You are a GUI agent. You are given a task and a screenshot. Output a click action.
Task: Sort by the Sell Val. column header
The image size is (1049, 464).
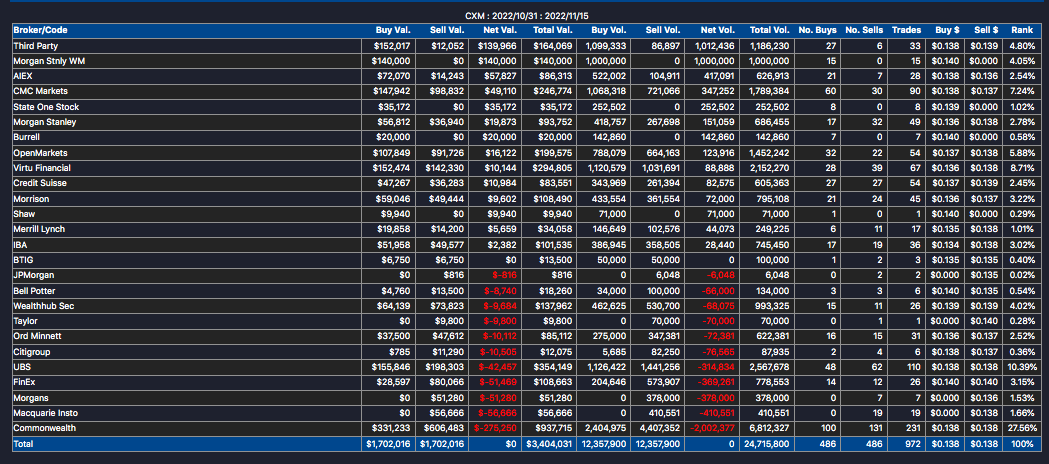click(x=446, y=30)
